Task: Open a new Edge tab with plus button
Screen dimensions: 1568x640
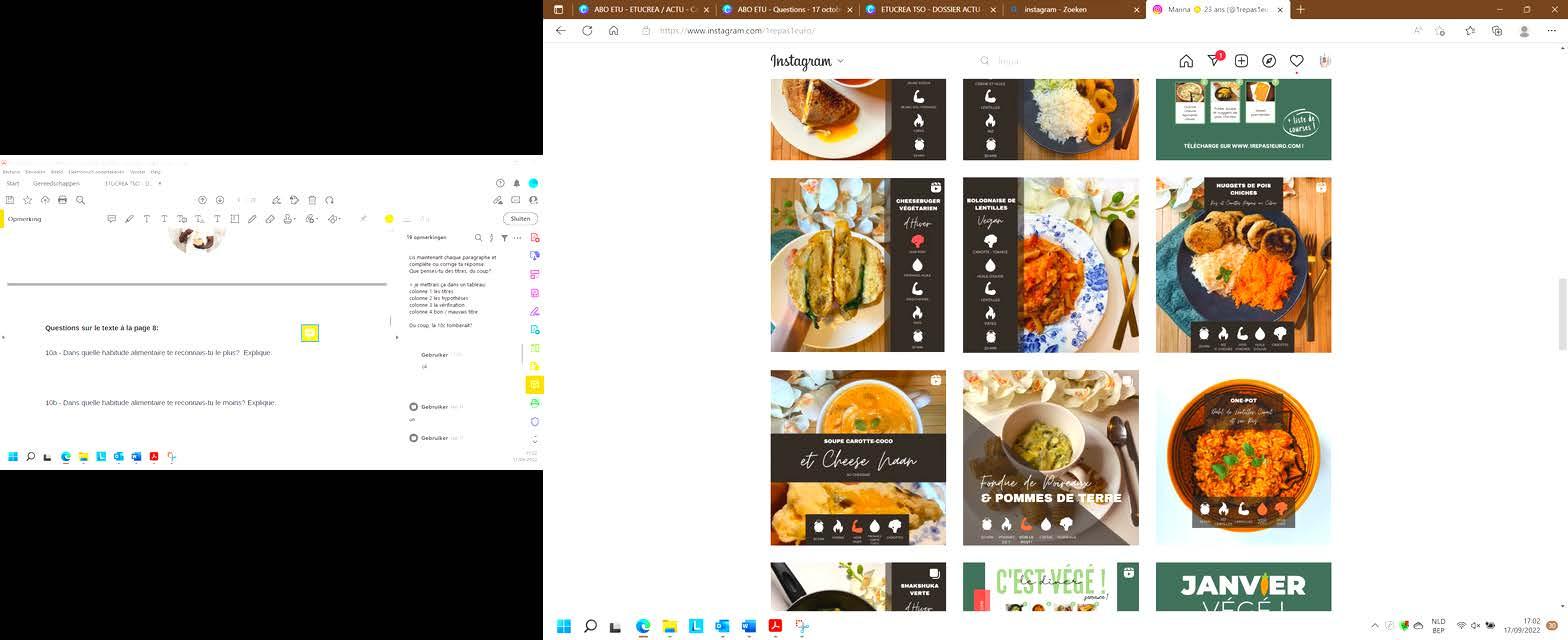Action: point(1301,9)
